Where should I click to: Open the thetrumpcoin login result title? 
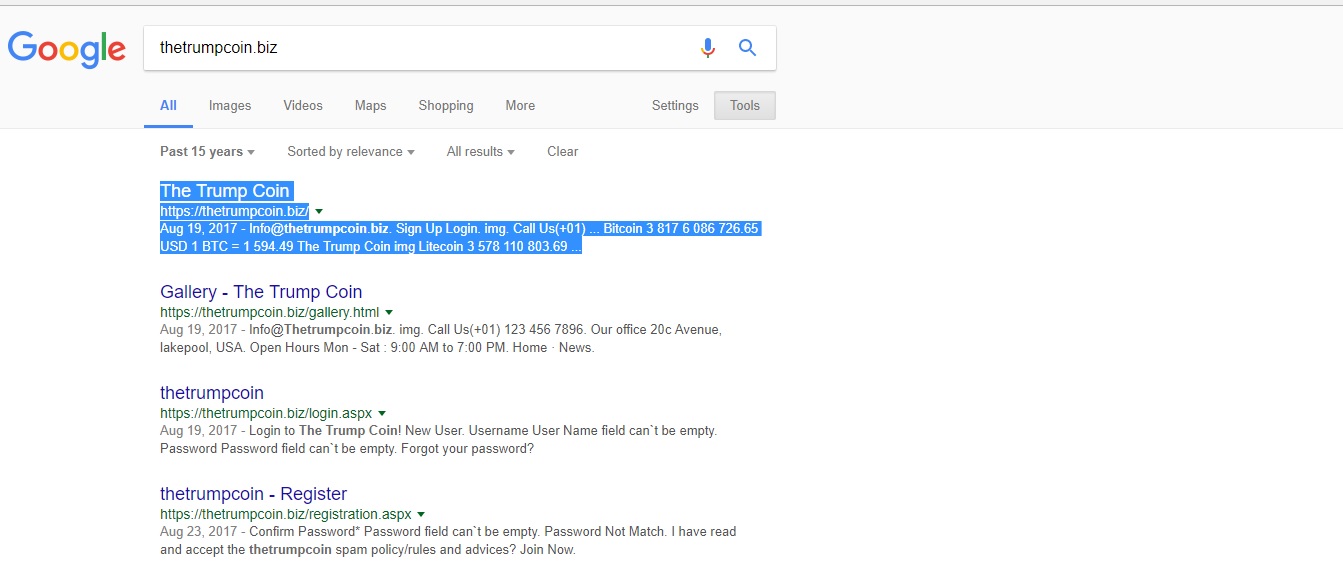pyautogui.click(x=212, y=393)
